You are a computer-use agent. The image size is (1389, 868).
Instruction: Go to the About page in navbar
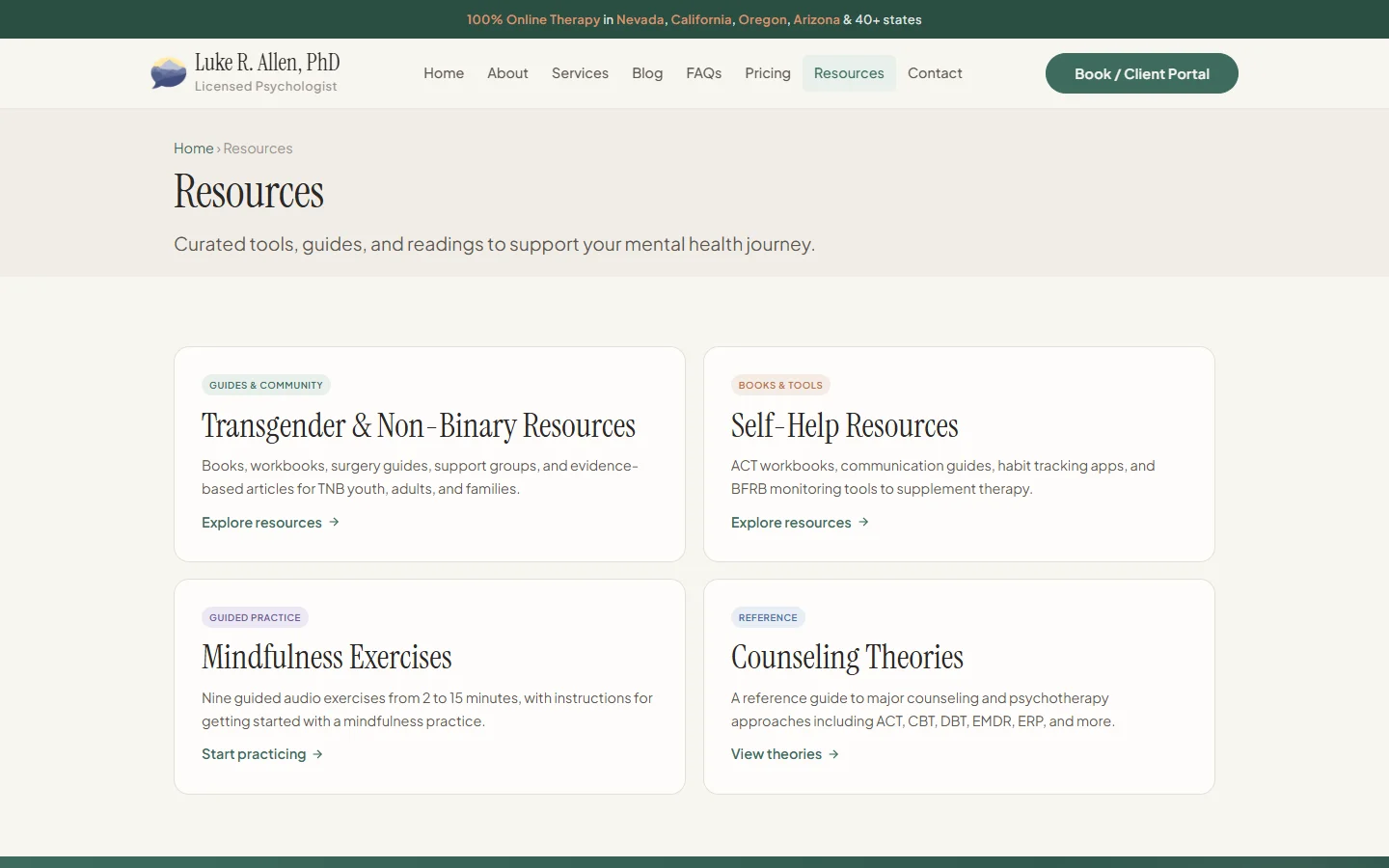pos(507,73)
